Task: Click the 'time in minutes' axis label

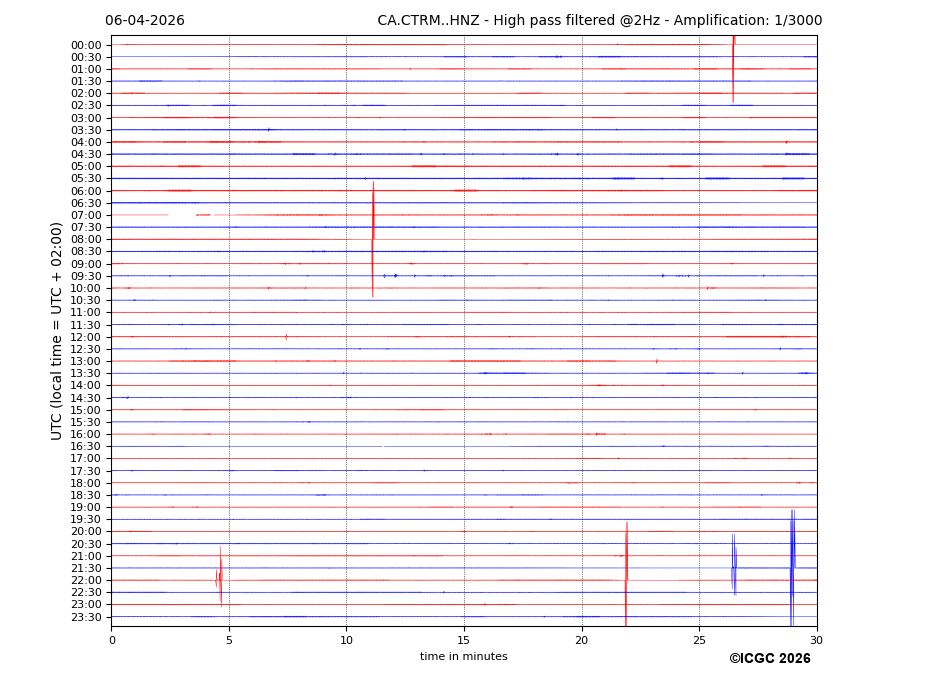Action: (x=463, y=657)
